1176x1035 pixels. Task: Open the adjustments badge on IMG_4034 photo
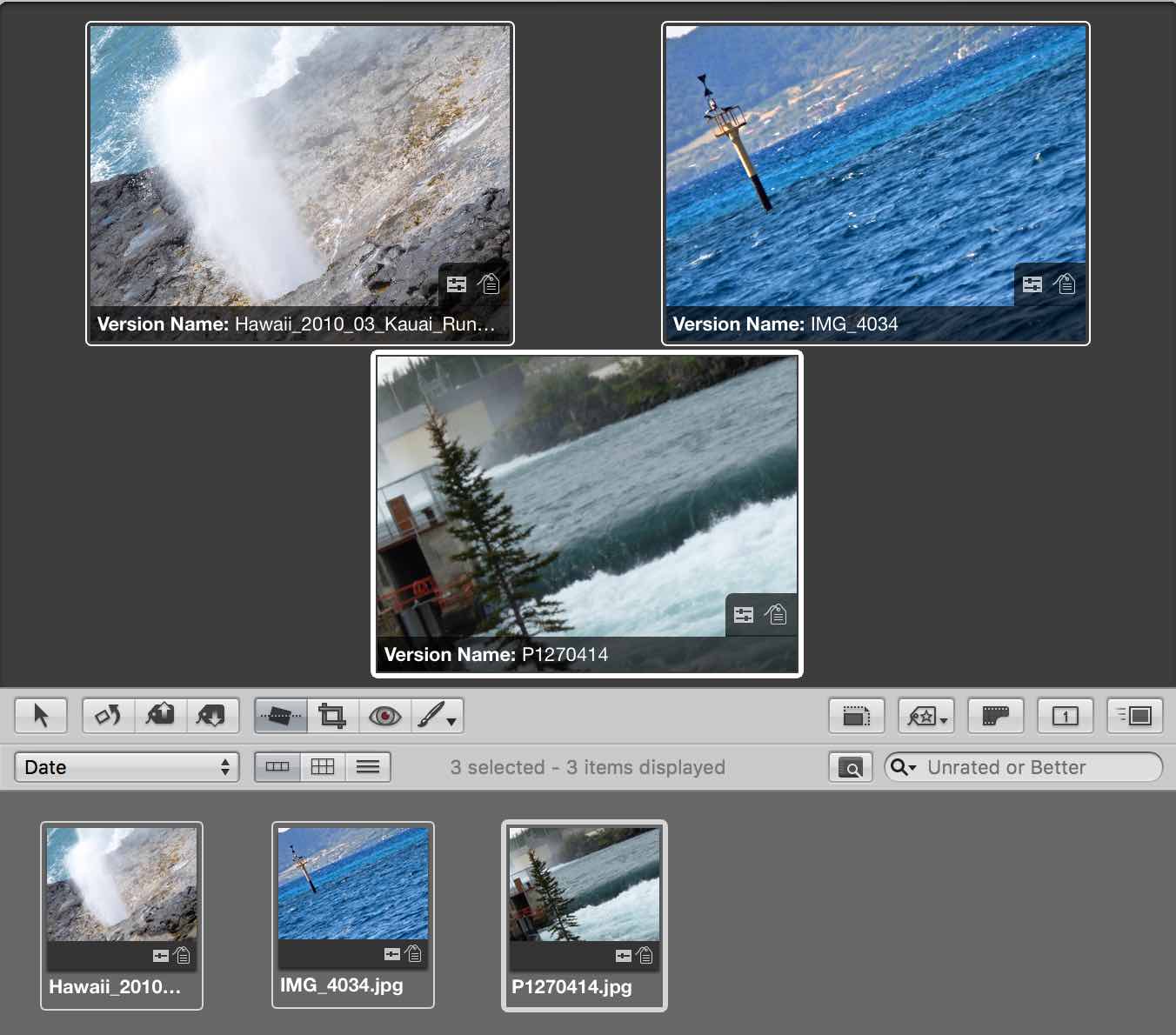pos(1032,284)
